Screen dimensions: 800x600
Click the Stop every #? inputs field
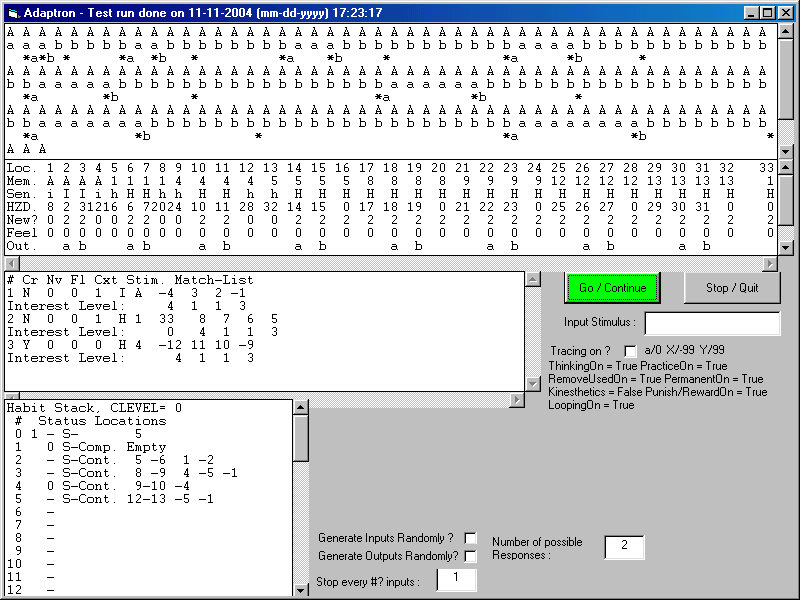point(457,580)
